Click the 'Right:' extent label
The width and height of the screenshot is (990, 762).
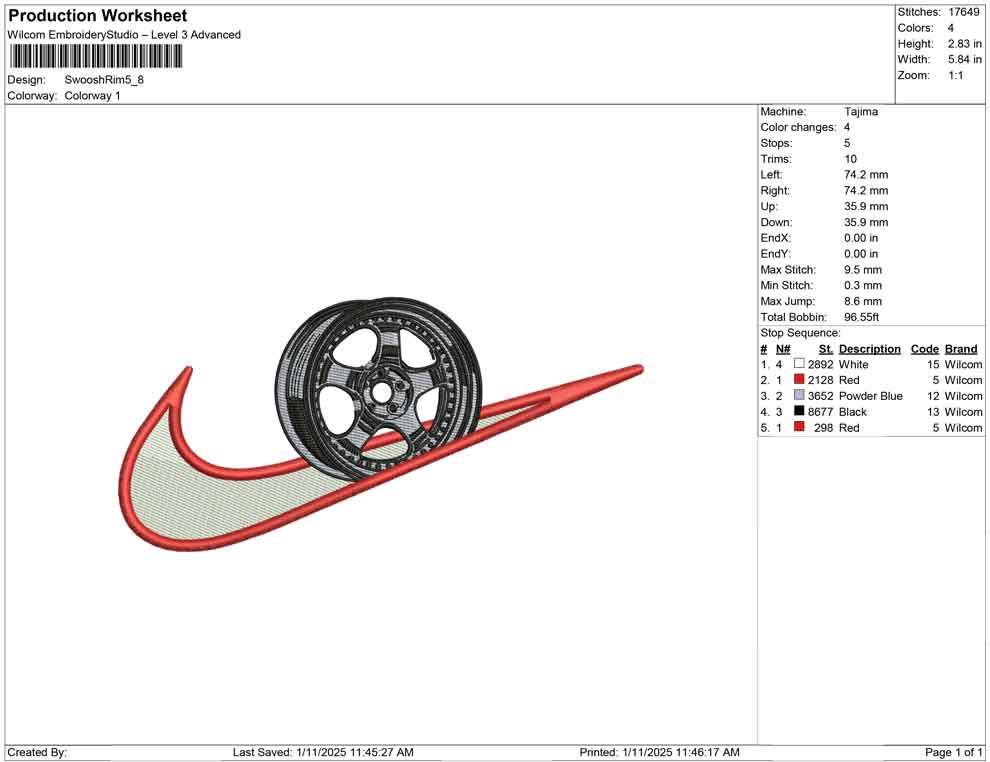[775, 190]
